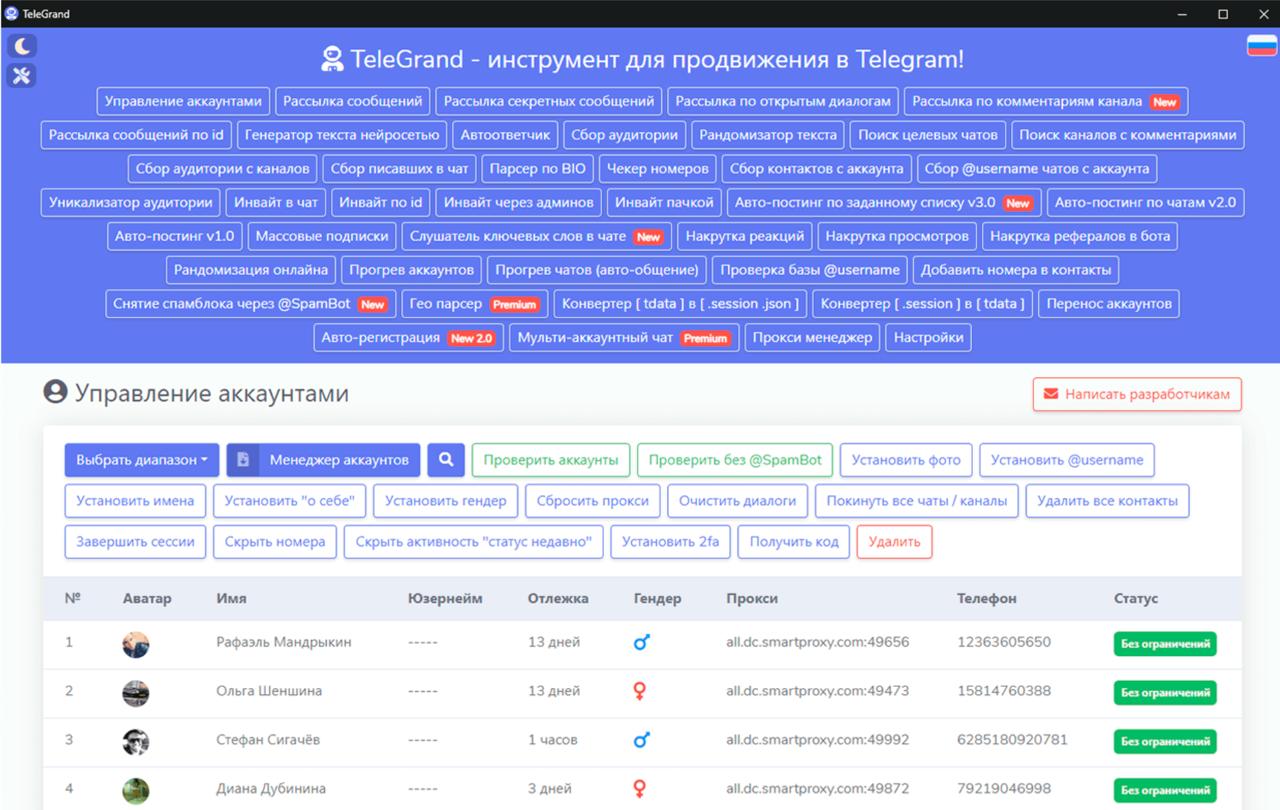Click the male gender icon for Рафаэль Мандрыкин
Screen dimensions: 1280x810
coord(642,642)
